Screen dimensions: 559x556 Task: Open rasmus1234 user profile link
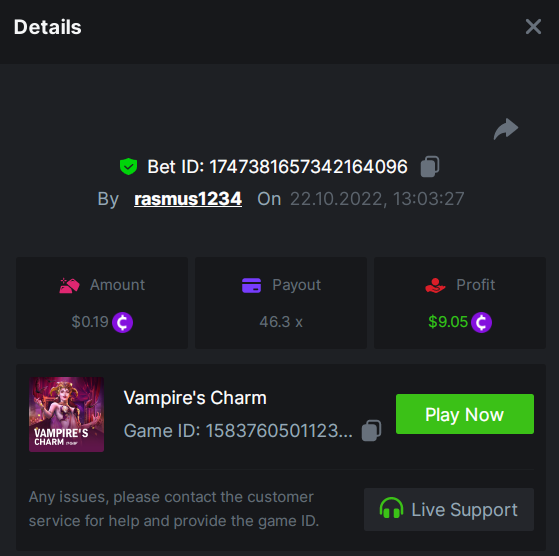point(188,199)
